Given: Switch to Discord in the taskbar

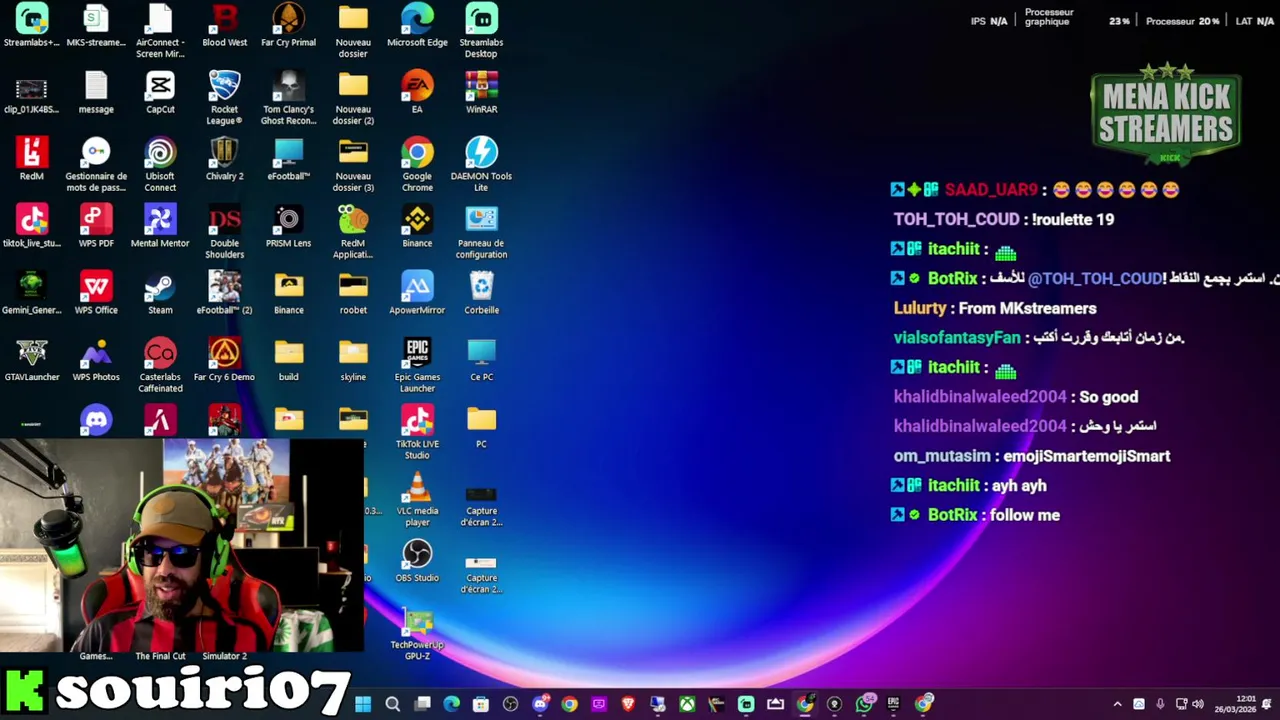Looking at the screenshot, I should click(x=540, y=704).
